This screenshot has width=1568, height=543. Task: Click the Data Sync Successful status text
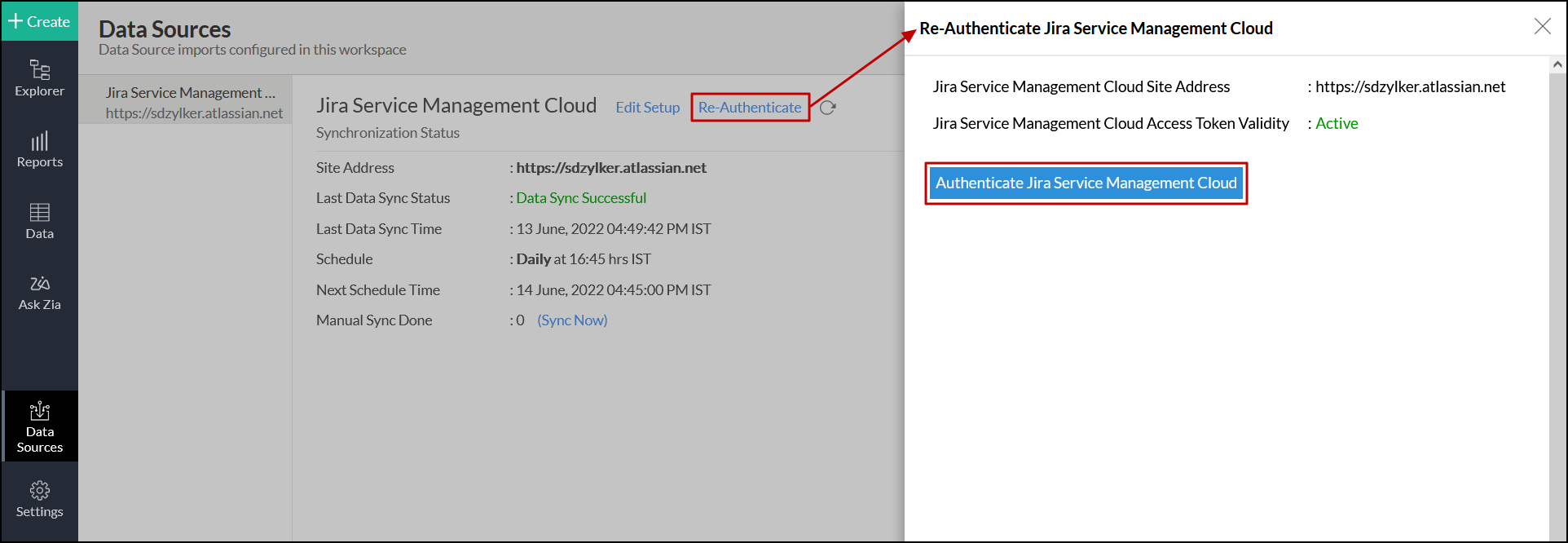[581, 198]
